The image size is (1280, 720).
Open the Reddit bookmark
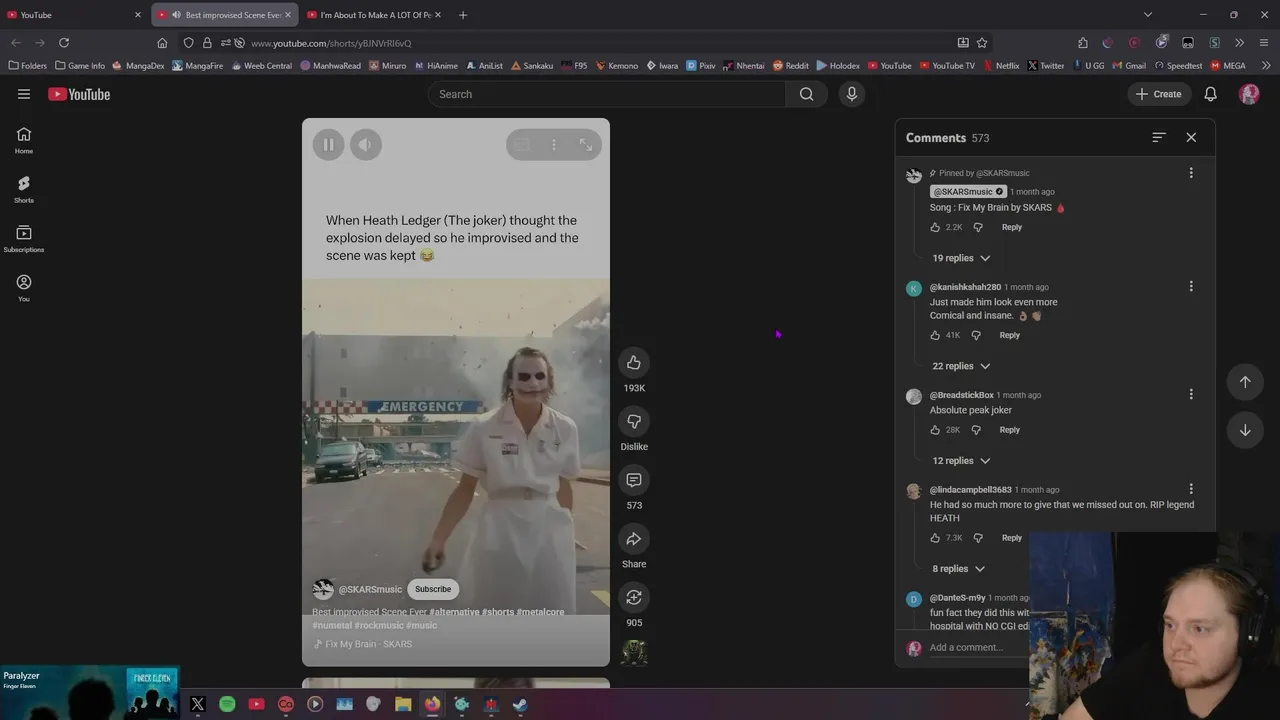790,66
